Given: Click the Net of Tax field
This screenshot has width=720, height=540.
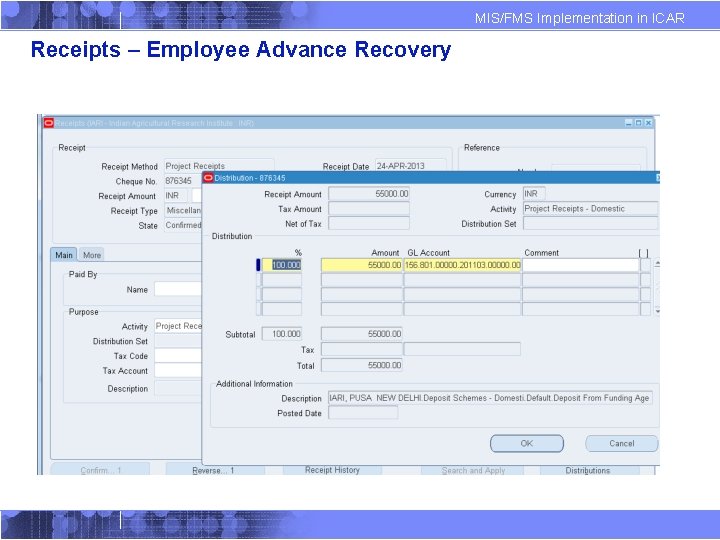Looking at the screenshot, I should pyautogui.click(x=369, y=223).
